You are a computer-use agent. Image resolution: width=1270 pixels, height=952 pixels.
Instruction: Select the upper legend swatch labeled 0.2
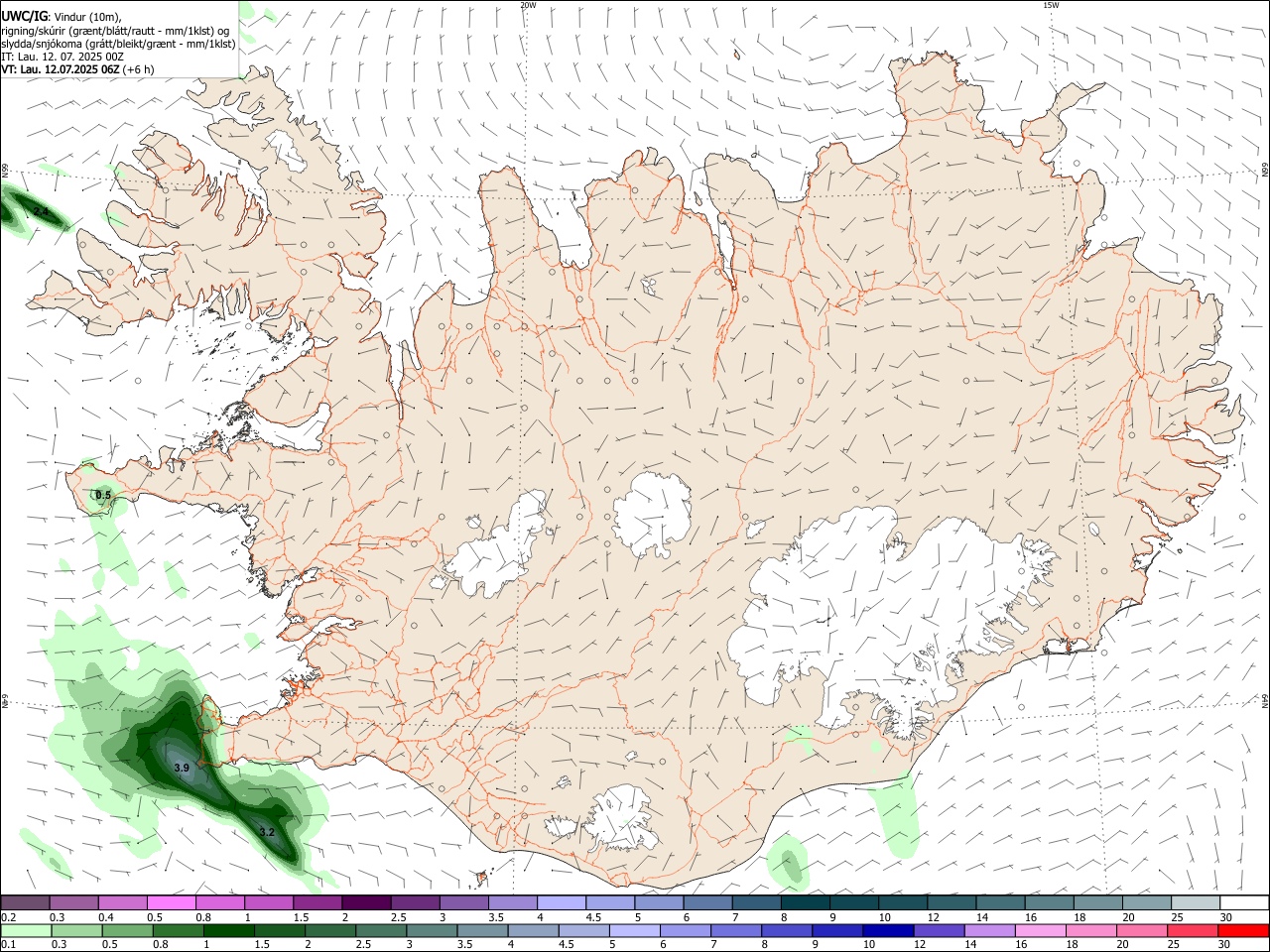point(25,902)
